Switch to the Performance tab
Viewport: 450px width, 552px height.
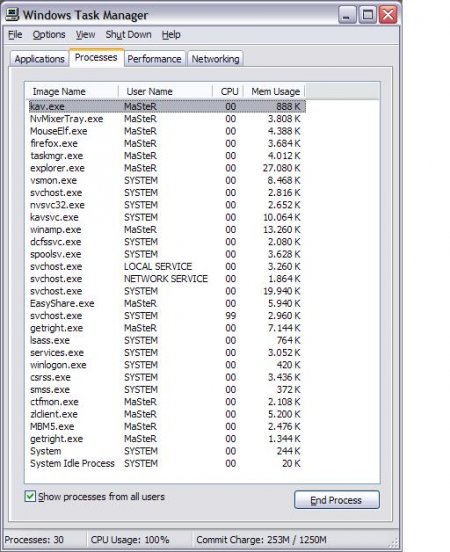154,59
